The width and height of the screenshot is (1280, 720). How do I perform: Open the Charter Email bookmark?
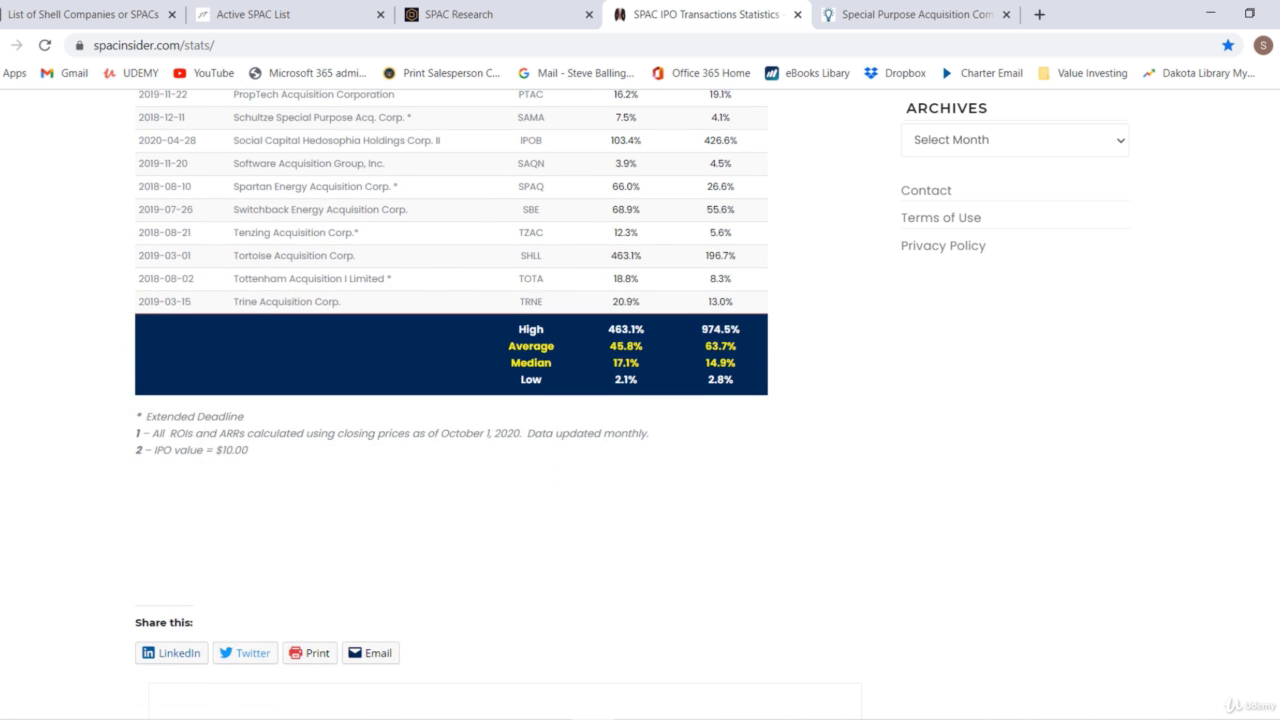coord(982,73)
